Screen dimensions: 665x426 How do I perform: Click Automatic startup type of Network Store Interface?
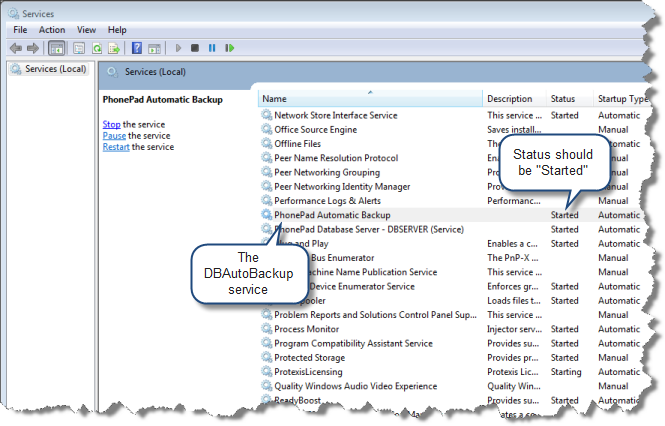(619, 115)
